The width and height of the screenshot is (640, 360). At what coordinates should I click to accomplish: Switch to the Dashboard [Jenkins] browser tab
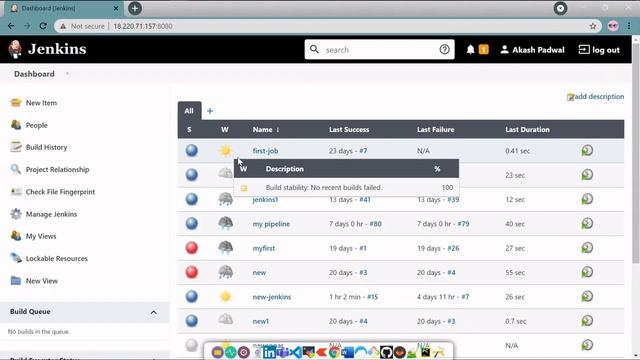tap(63, 8)
